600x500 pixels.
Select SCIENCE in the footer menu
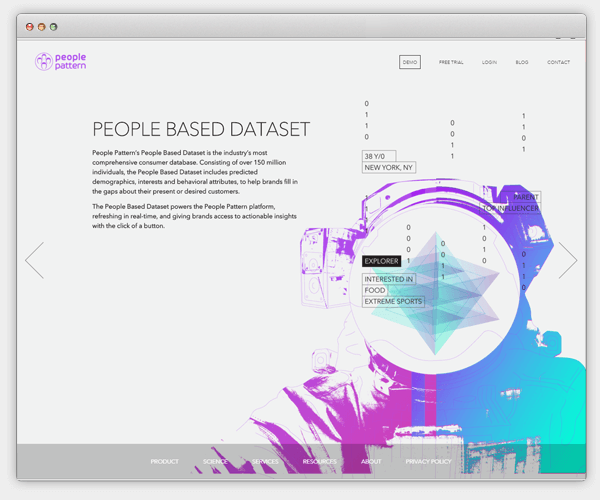click(215, 461)
